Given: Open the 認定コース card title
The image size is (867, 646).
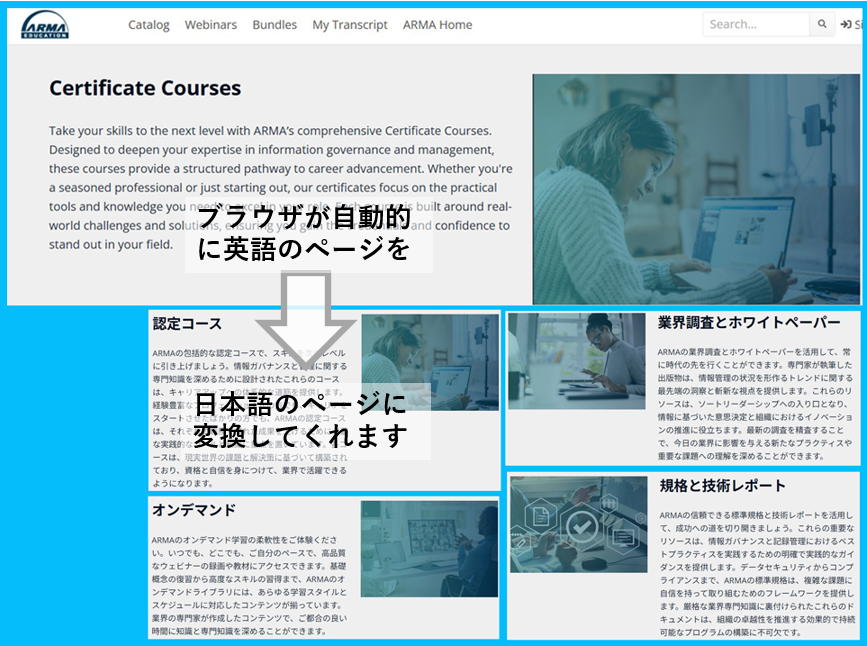Looking at the screenshot, I should point(187,324).
